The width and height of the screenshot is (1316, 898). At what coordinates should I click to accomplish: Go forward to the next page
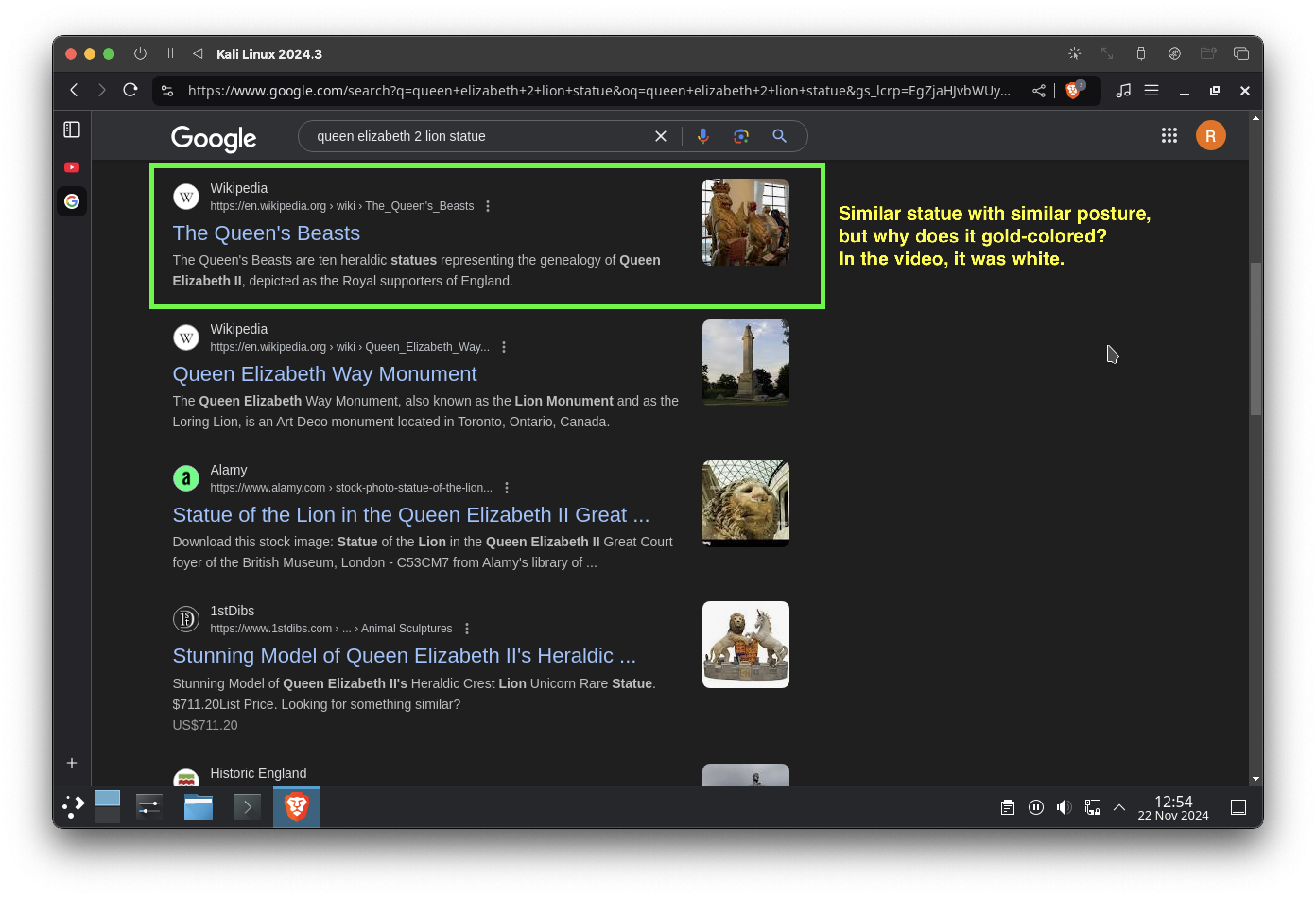click(x=102, y=90)
